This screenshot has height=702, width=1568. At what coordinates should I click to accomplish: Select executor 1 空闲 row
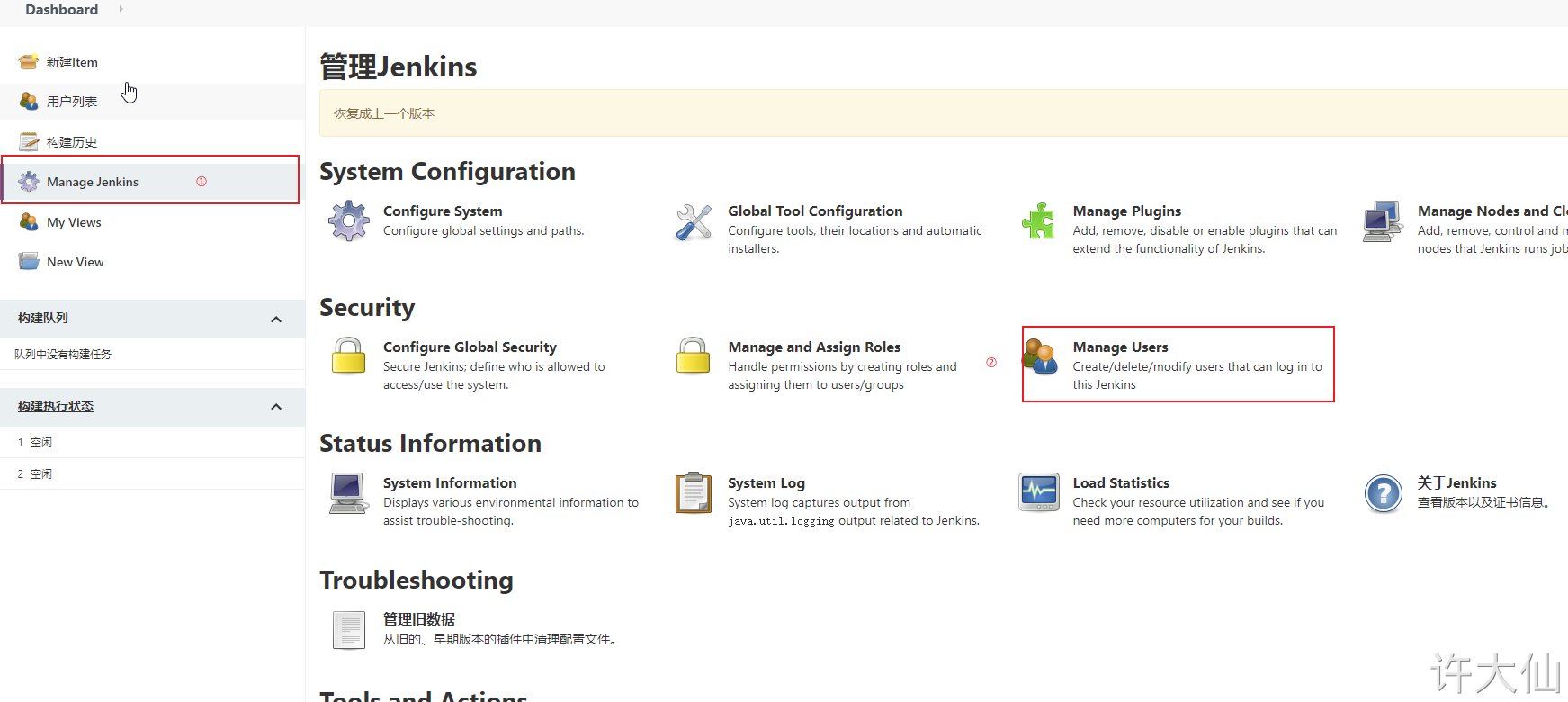(152, 442)
